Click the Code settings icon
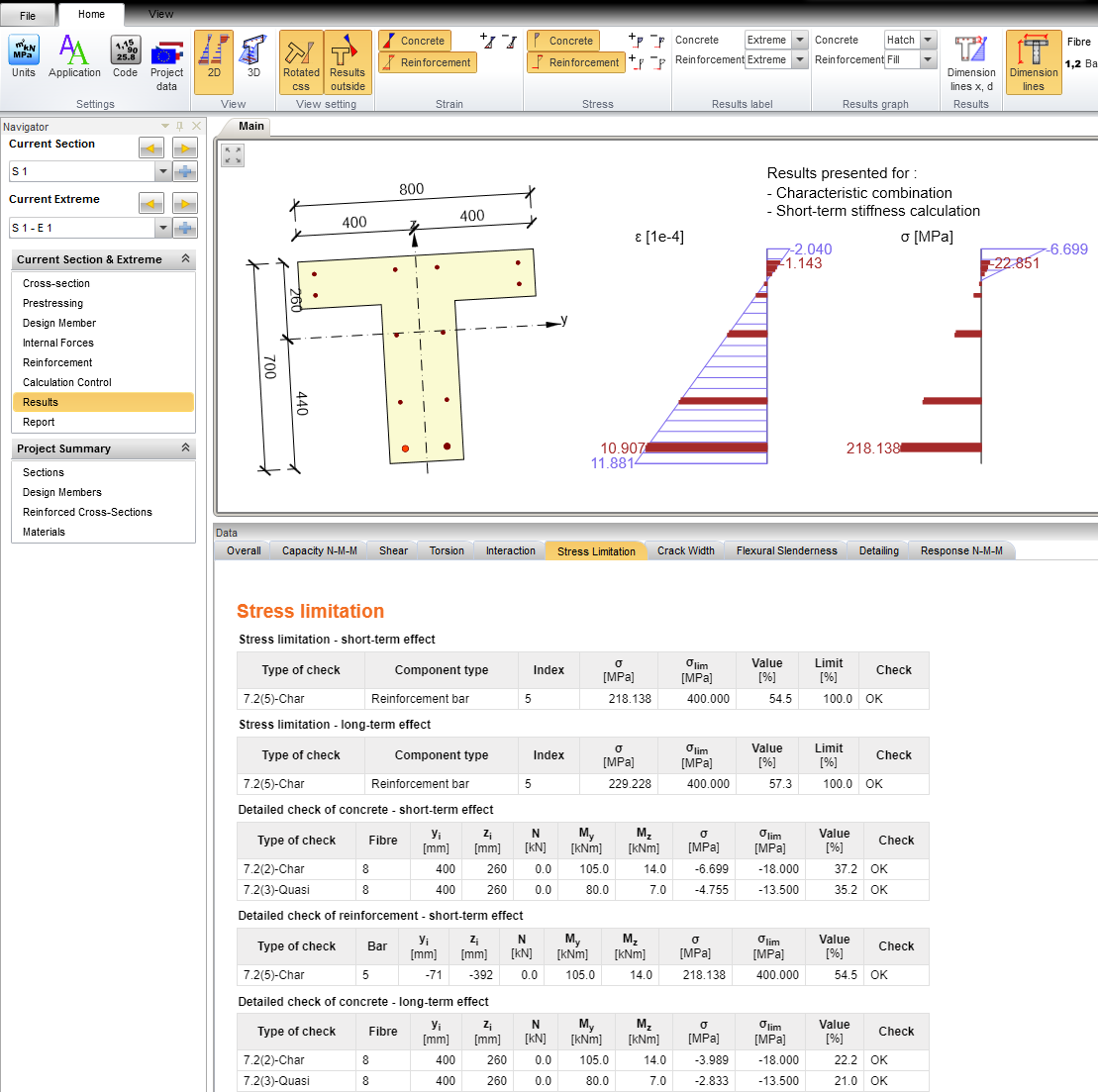 125,57
